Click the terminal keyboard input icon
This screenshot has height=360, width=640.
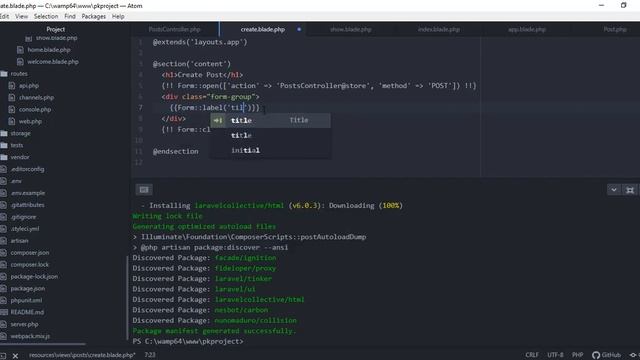(x=144, y=189)
